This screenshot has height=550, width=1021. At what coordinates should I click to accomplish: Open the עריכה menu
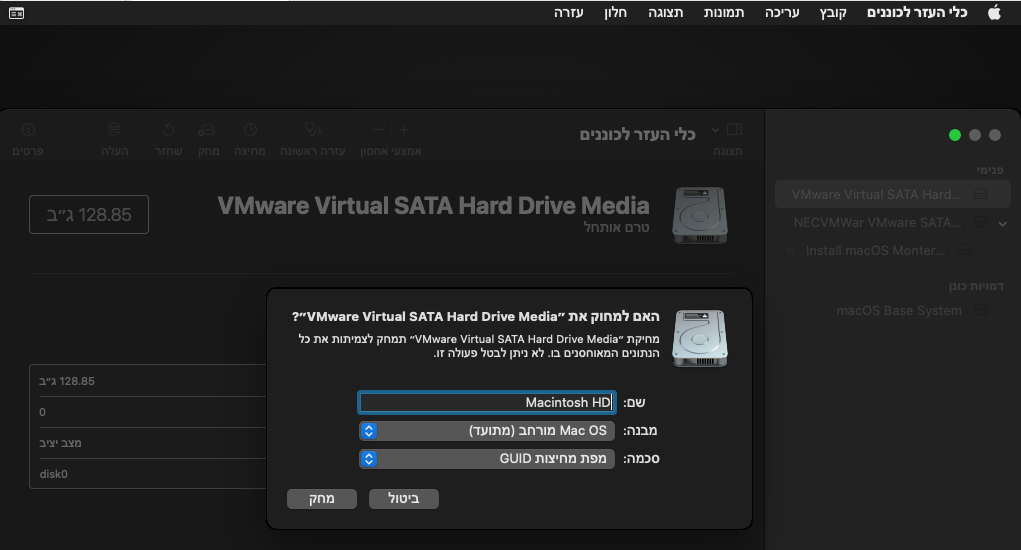782,12
